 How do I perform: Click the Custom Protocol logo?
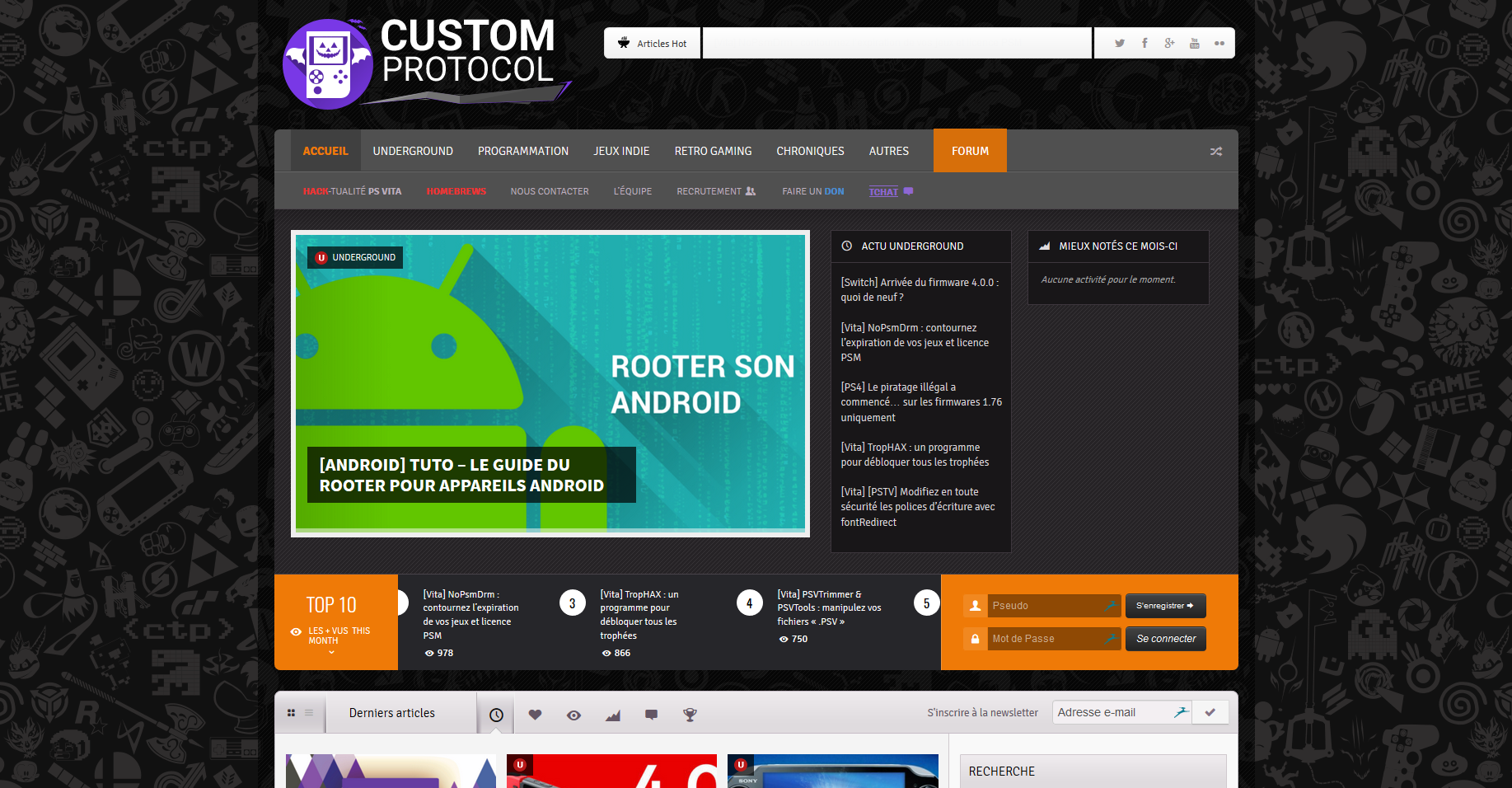click(426, 63)
